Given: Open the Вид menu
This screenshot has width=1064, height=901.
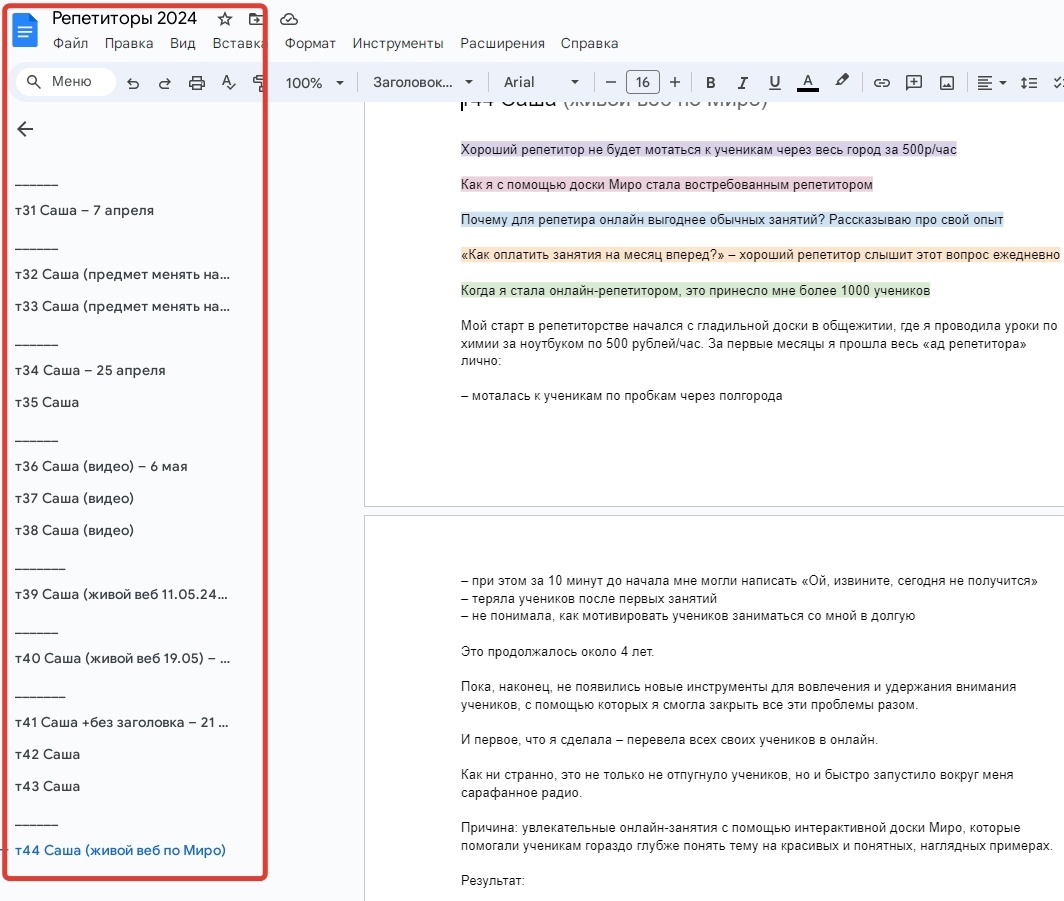Looking at the screenshot, I should [x=183, y=43].
